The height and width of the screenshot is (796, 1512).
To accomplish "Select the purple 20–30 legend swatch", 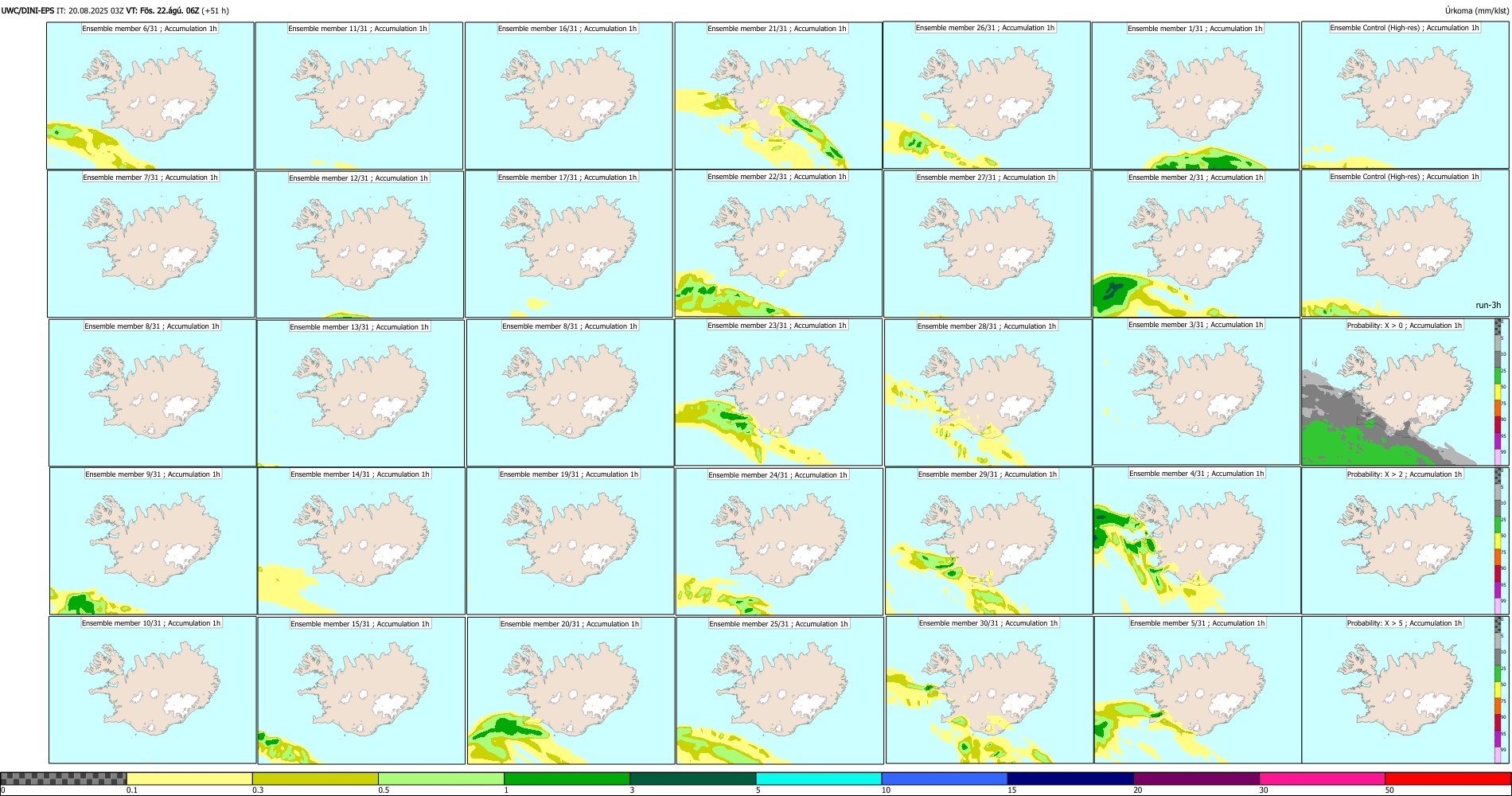I will 1196,778.
